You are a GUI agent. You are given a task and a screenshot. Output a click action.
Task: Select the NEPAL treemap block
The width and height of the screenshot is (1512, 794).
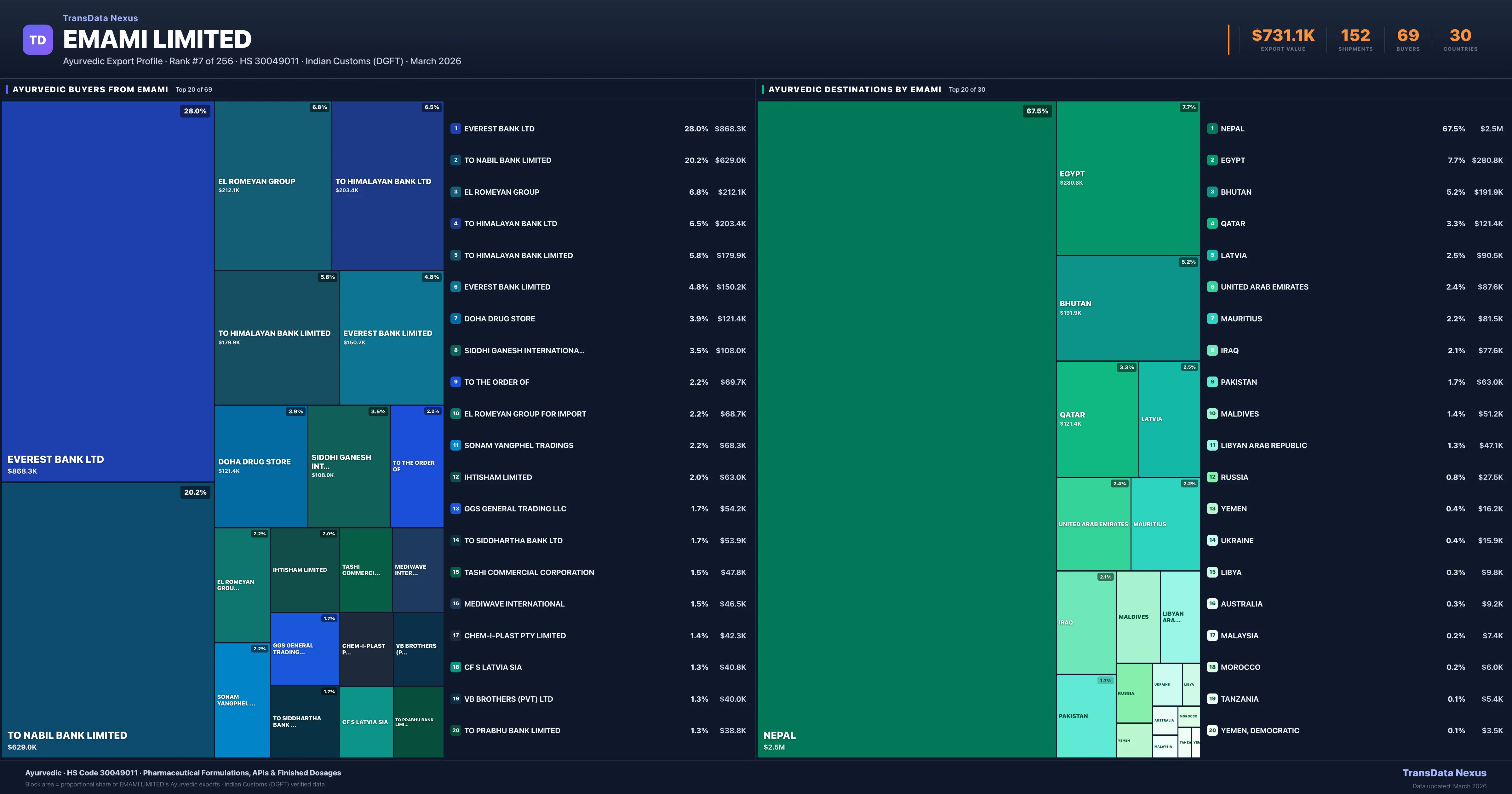tap(906, 429)
